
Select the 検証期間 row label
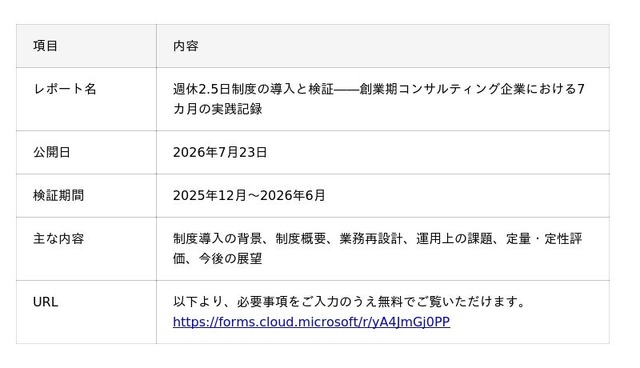(x=58, y=195)
